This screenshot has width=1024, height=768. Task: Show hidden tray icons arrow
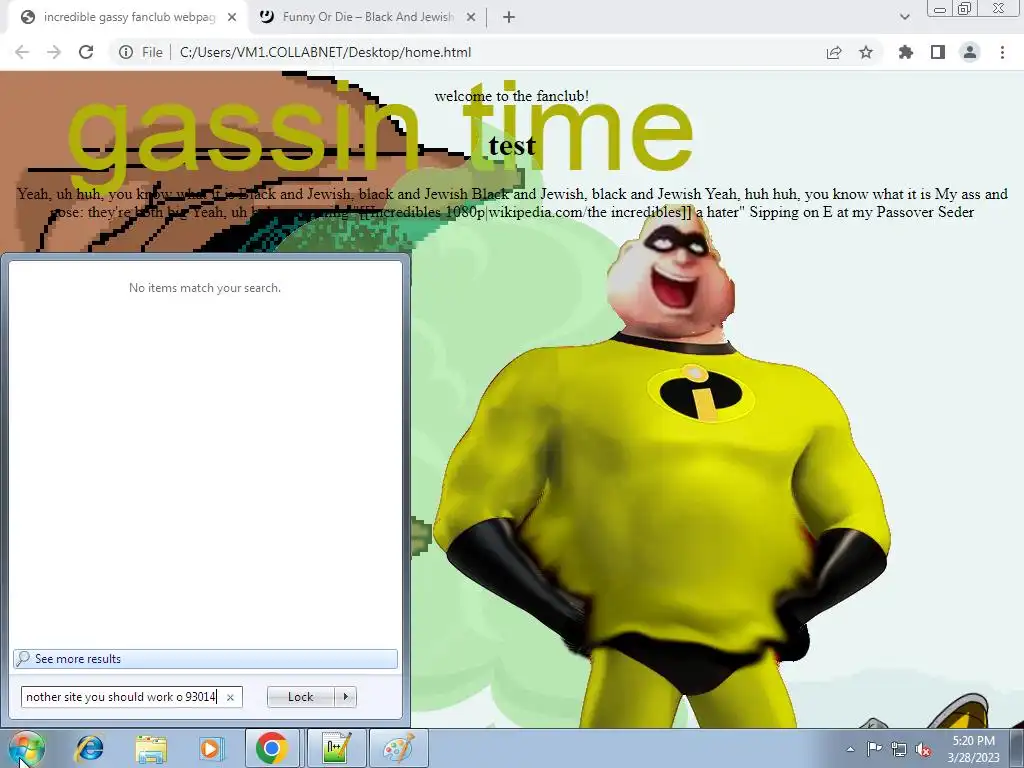(850, 749)
